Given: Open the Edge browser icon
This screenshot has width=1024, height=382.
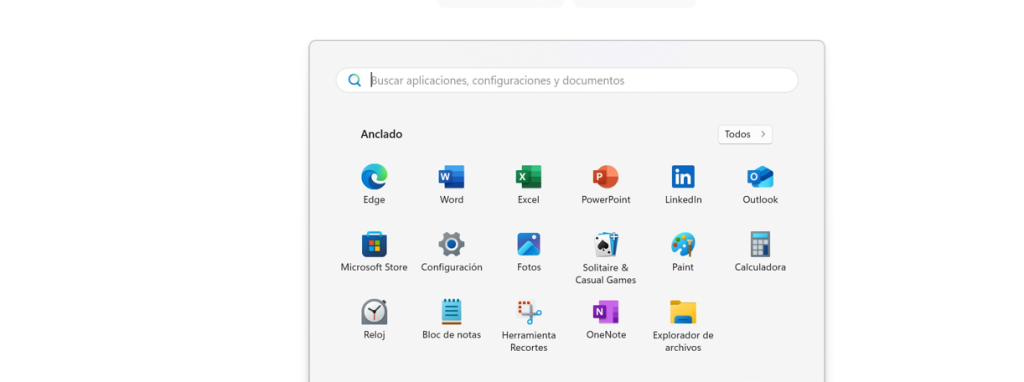Looking at the screenshot, I should (x=374, y=177).
